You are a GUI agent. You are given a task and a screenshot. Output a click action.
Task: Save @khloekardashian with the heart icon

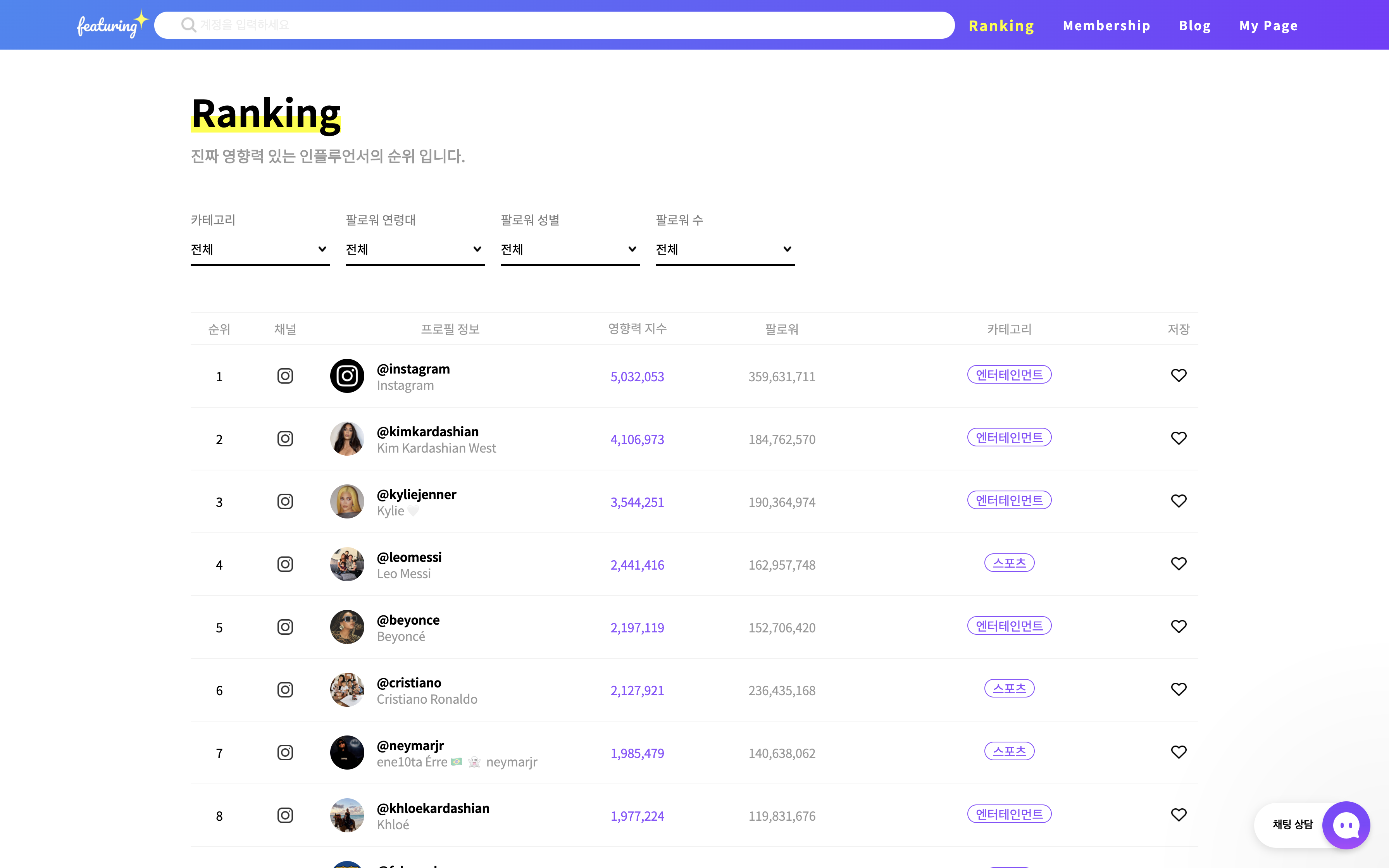point(1178,815)
